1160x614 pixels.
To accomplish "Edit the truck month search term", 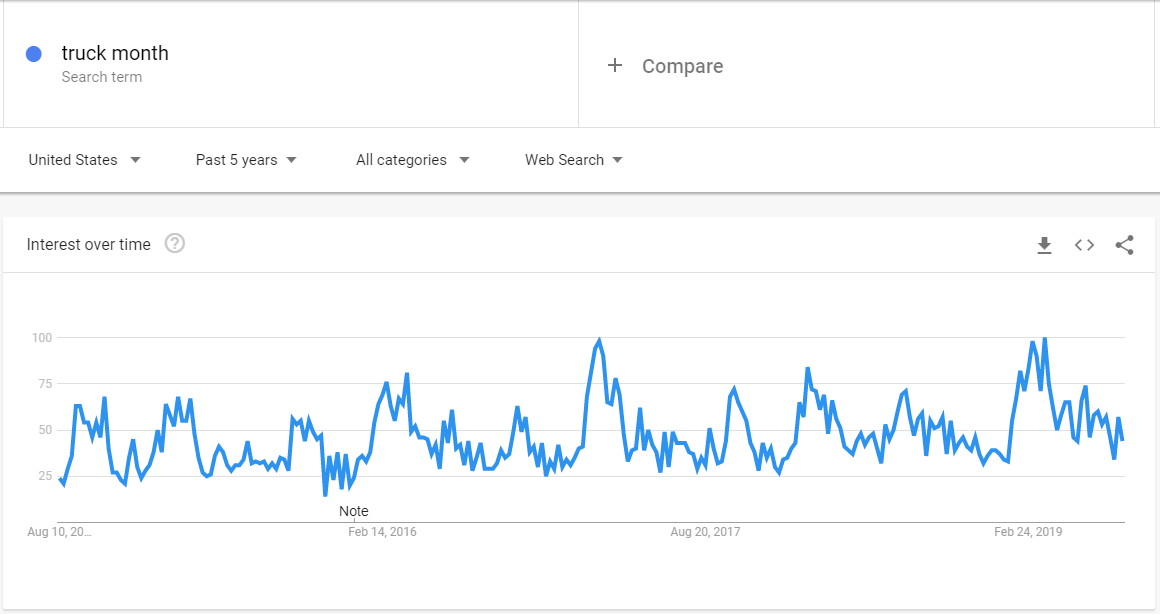I will click(x=115, y=53).
